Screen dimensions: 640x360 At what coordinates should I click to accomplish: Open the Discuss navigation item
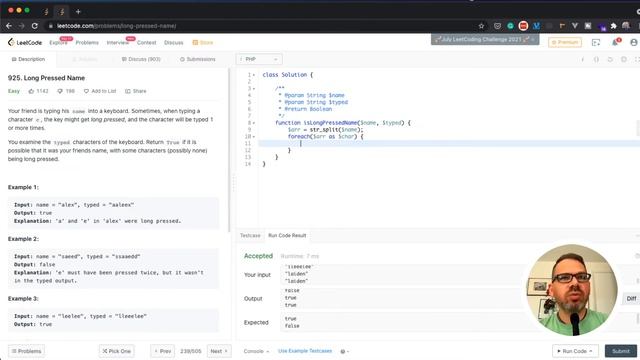[173, 42]
